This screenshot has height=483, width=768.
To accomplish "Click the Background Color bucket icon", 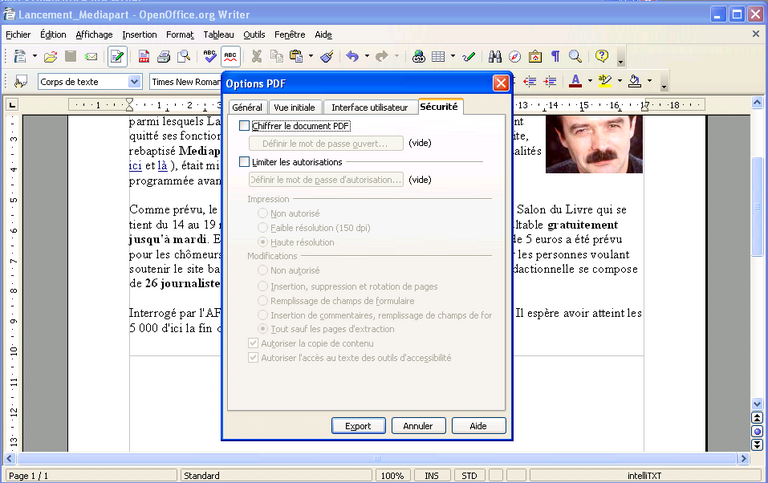I will point(635,81).
